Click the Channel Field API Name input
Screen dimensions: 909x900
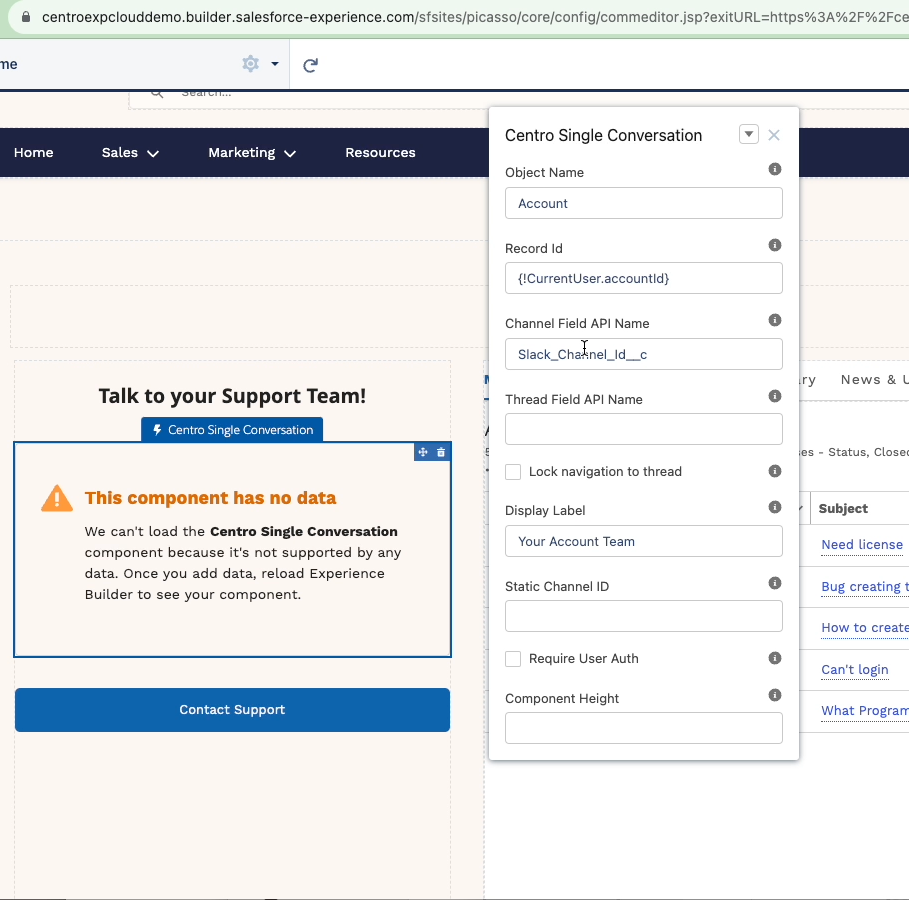click(643, 354)
